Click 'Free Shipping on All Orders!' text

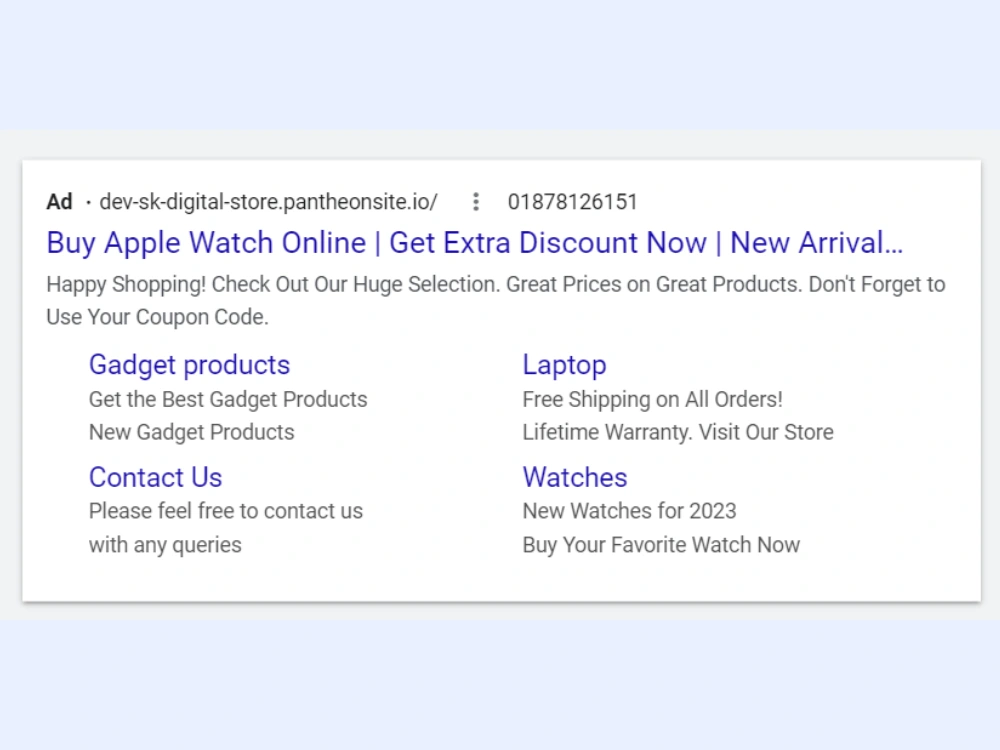click(652, 400)
